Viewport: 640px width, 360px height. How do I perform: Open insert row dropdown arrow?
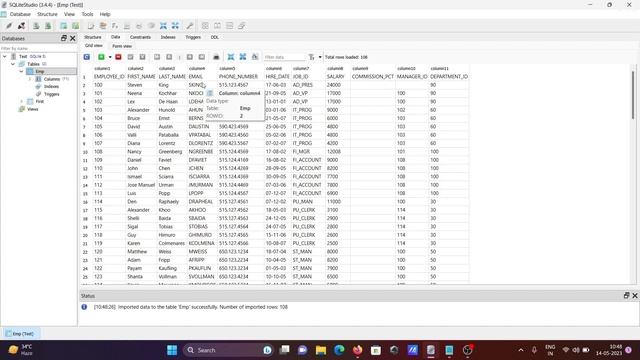(110, 57)
